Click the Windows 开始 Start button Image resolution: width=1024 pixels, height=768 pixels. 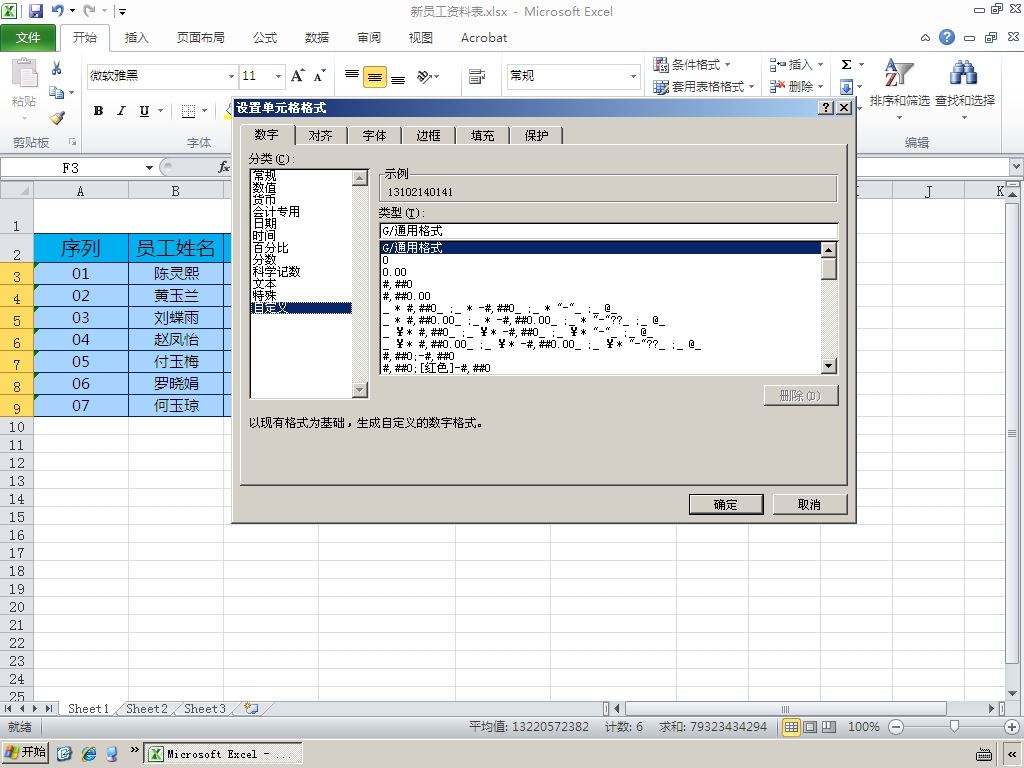(x=25, y=753)
